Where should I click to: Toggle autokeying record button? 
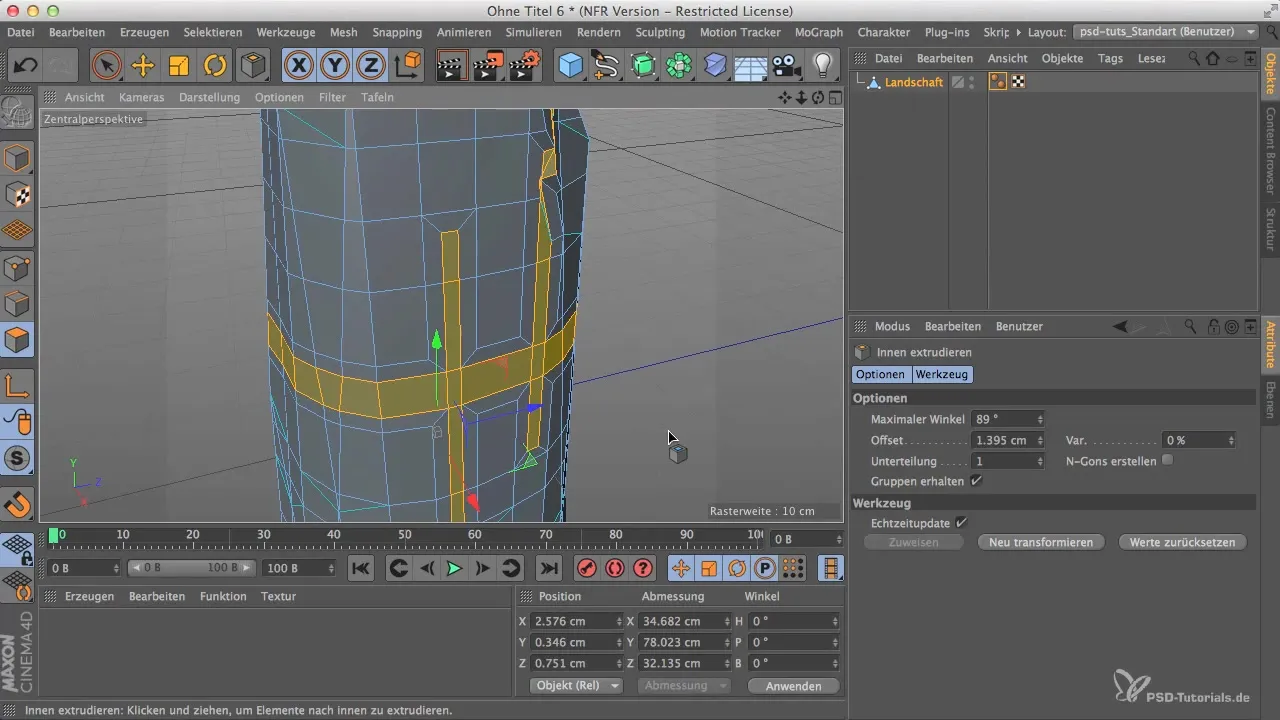615,568
